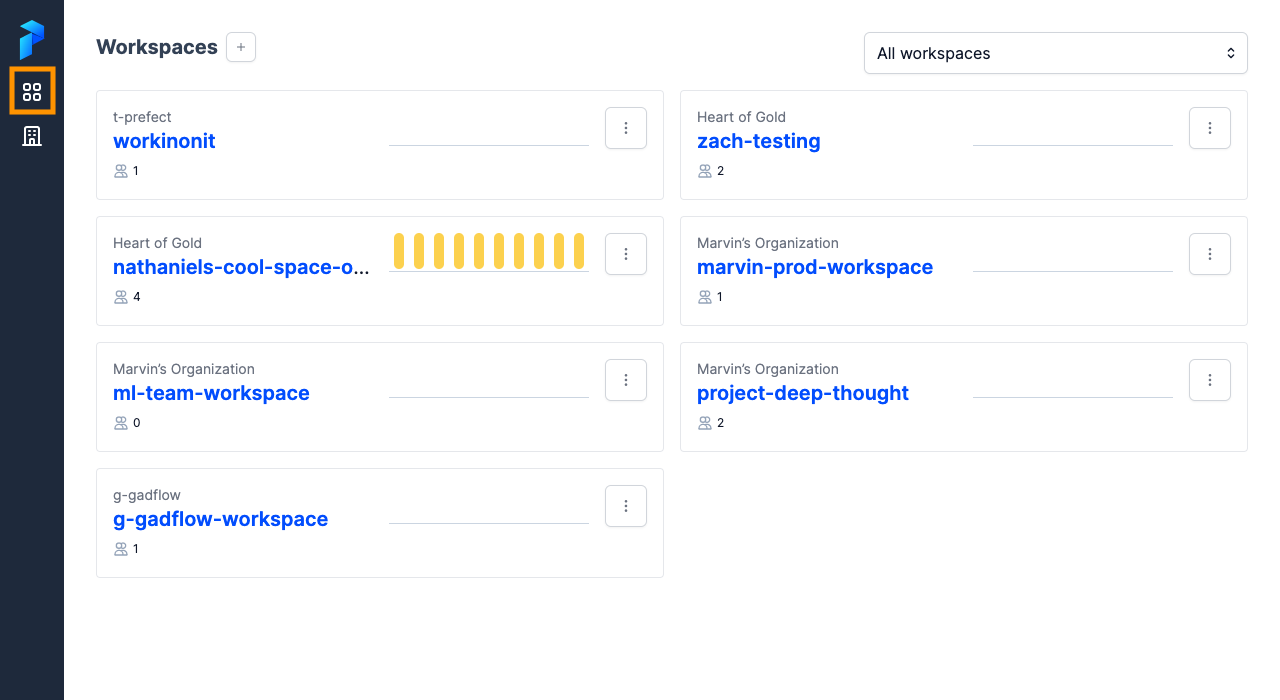
Task: Click members icon on workinonit card
Action: tap(121, 171)
